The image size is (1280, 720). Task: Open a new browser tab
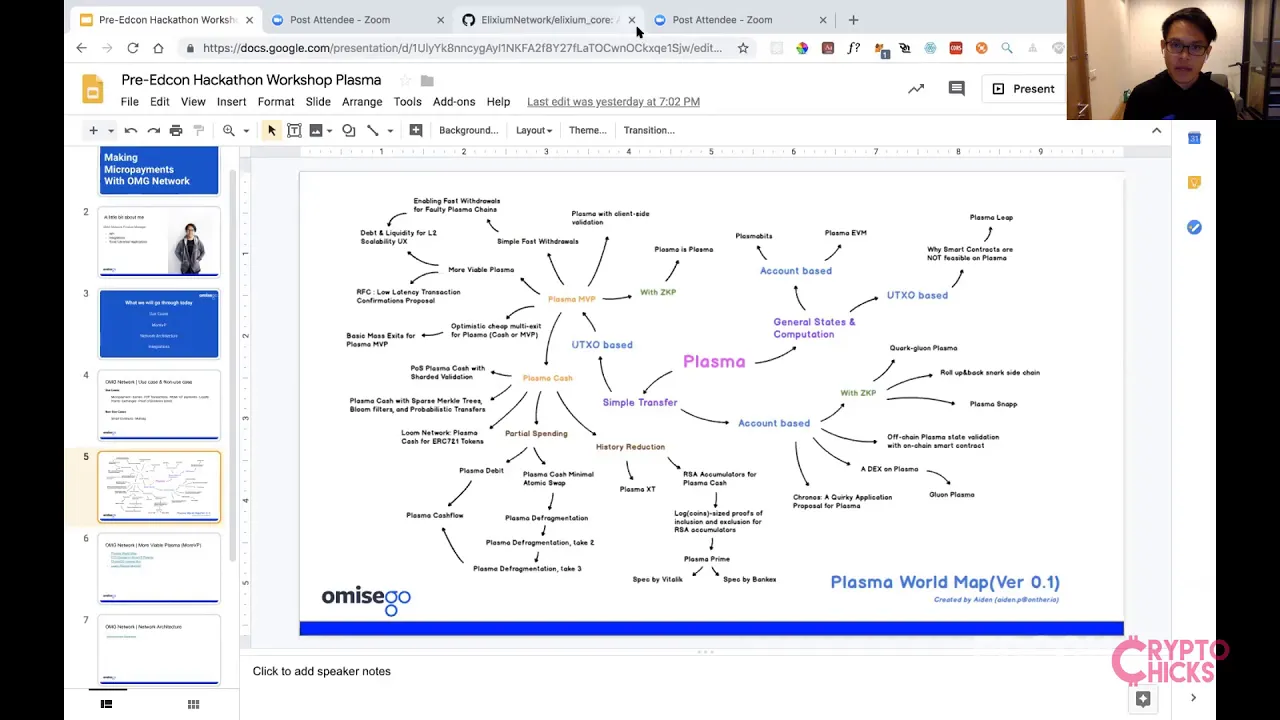point(853,20)
